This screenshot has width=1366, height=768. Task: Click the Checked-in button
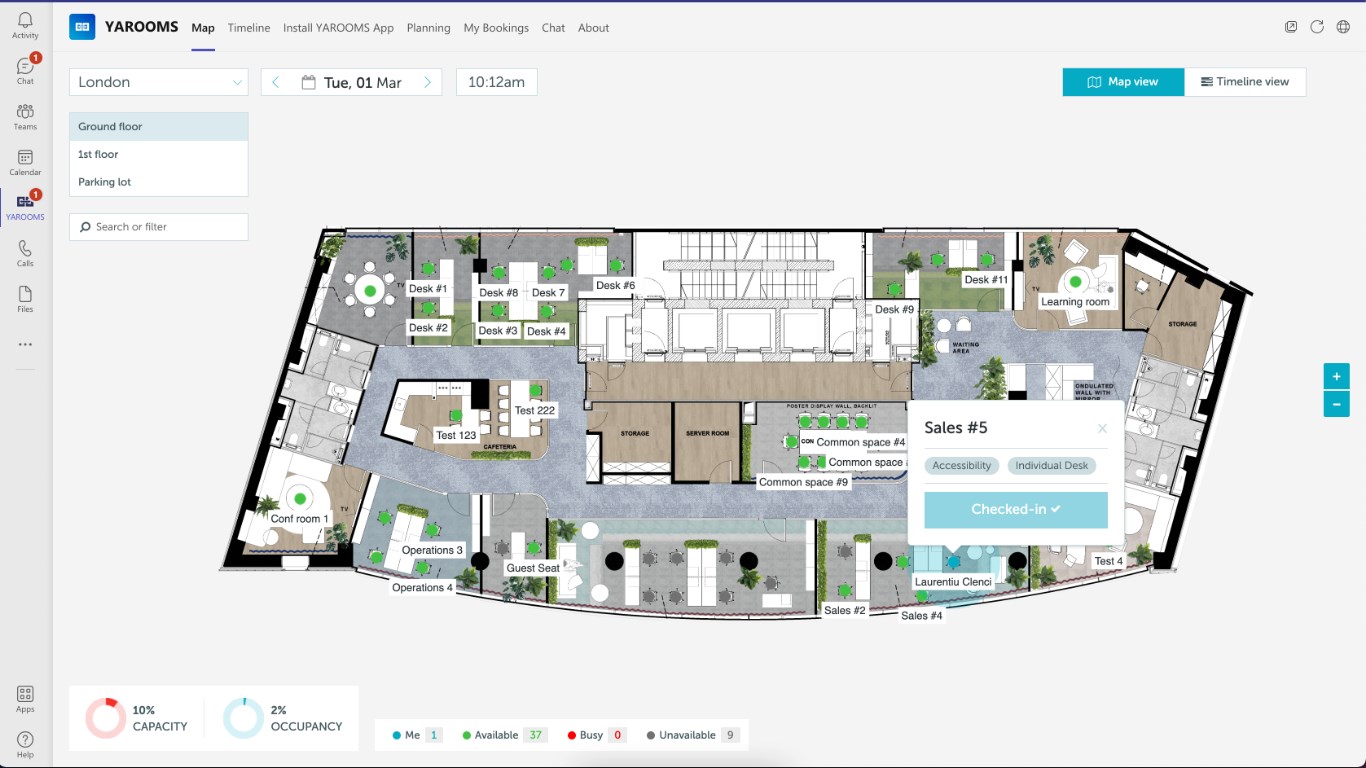tap(1016, 509)
